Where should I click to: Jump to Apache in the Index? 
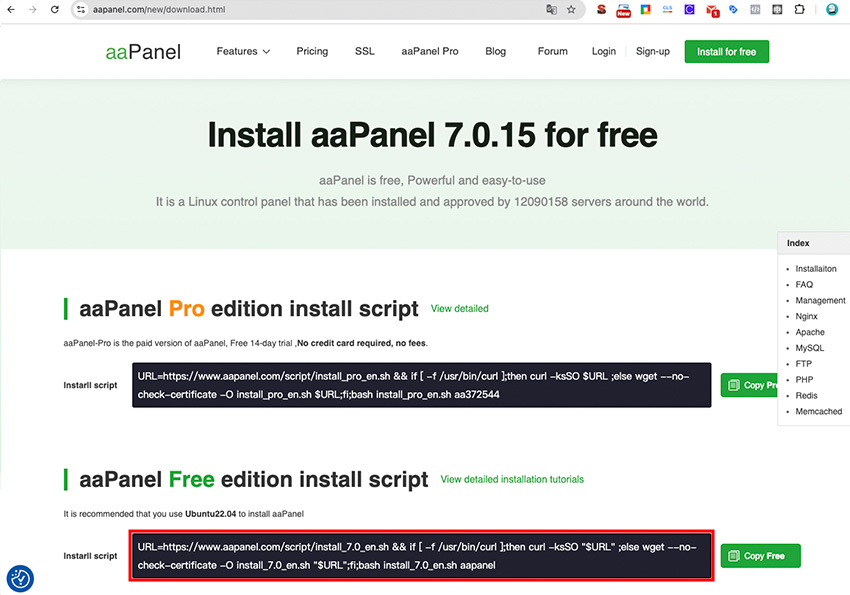pos(810,332)
